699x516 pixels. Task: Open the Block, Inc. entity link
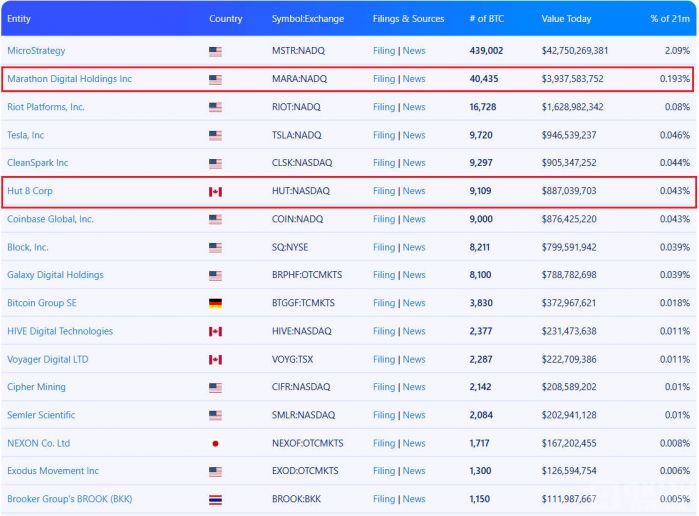pyautogui.click(x=28, y=247)
